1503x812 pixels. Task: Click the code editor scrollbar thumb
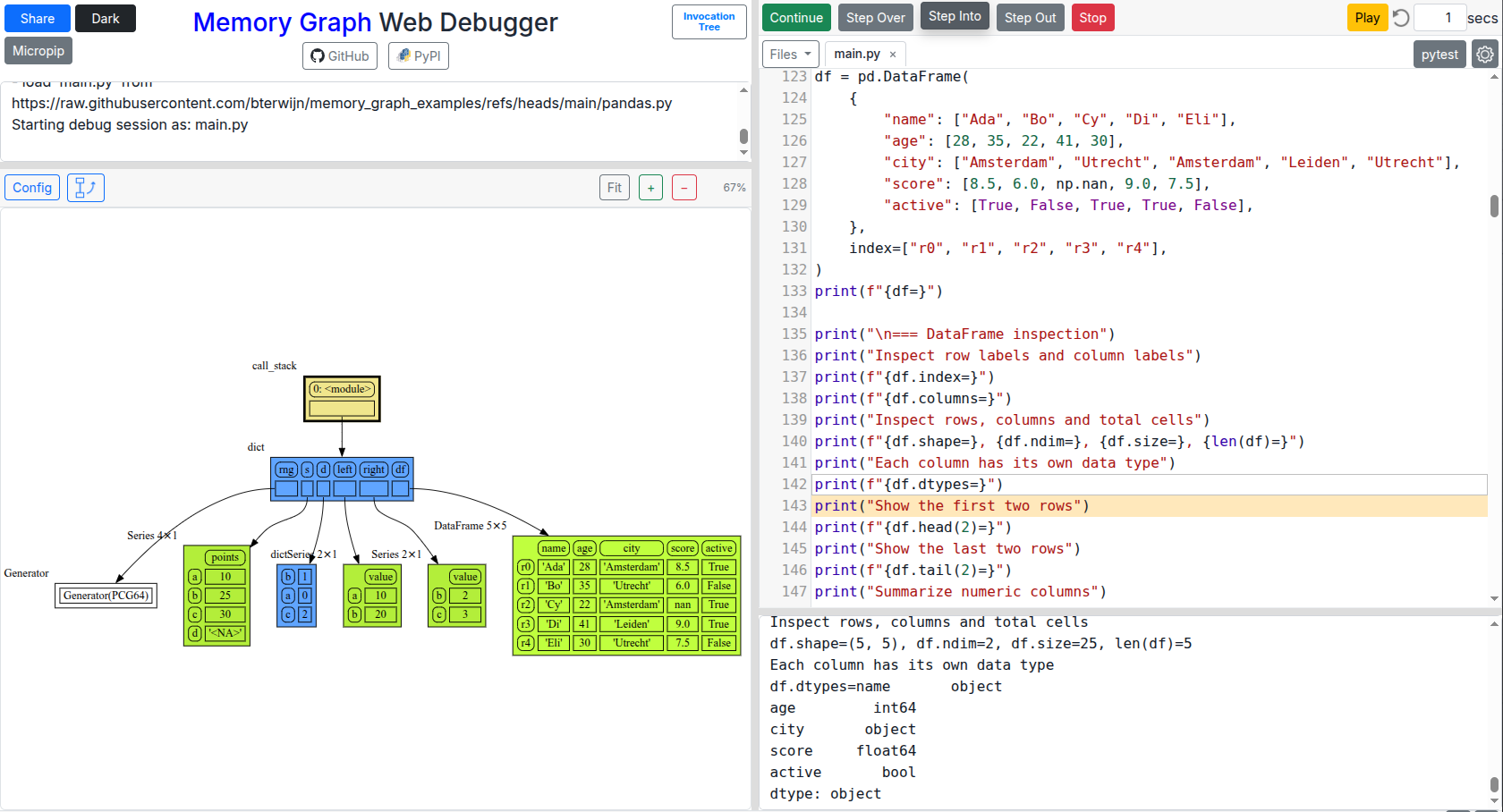(x=1494, y=206)
